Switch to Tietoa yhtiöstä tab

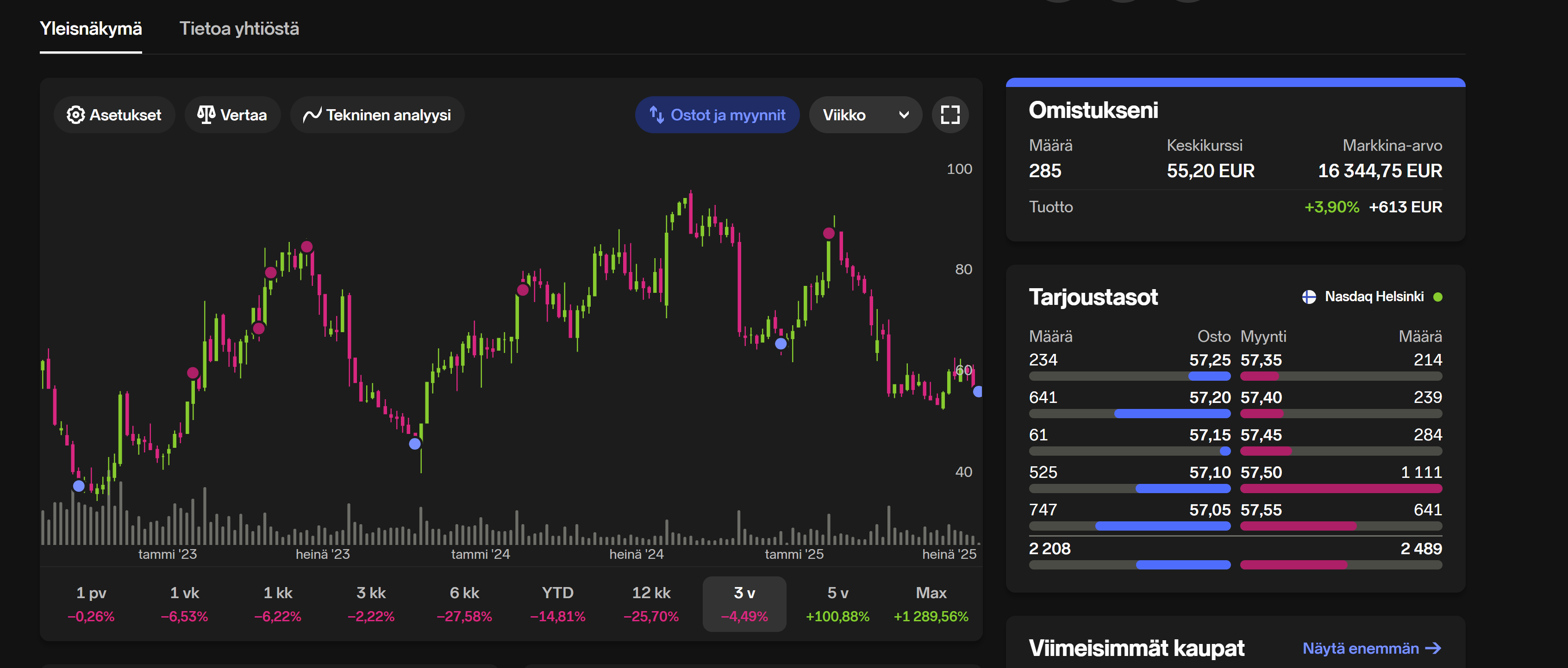(x=239, y=29)
